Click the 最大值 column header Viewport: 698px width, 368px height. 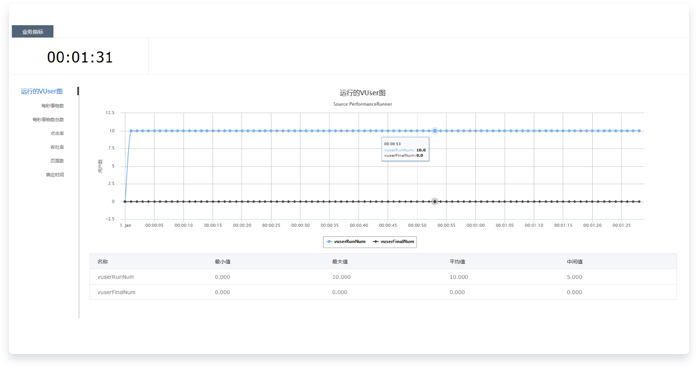(340, 262)
